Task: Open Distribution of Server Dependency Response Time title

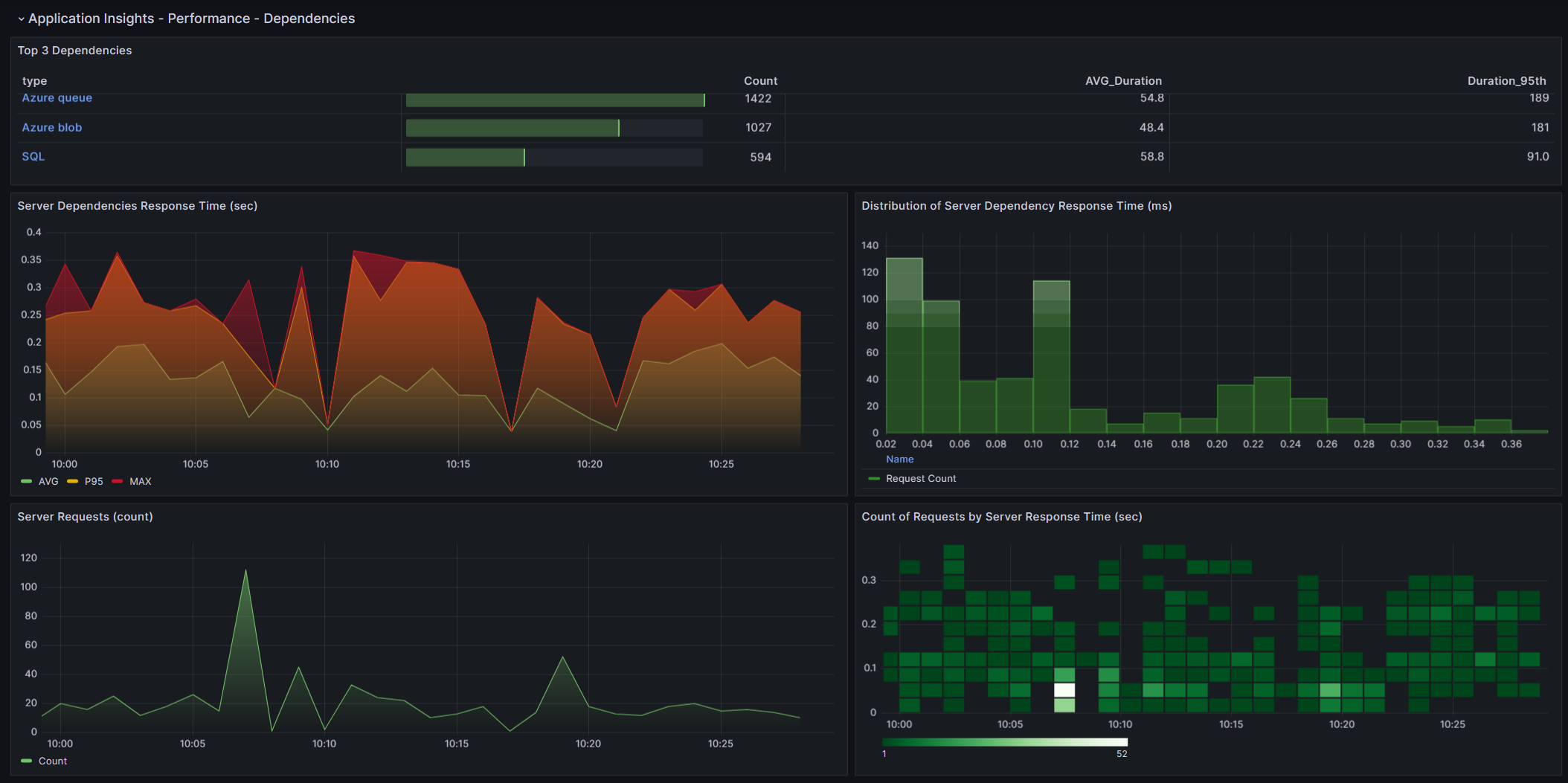Action: click(1016, 206)
